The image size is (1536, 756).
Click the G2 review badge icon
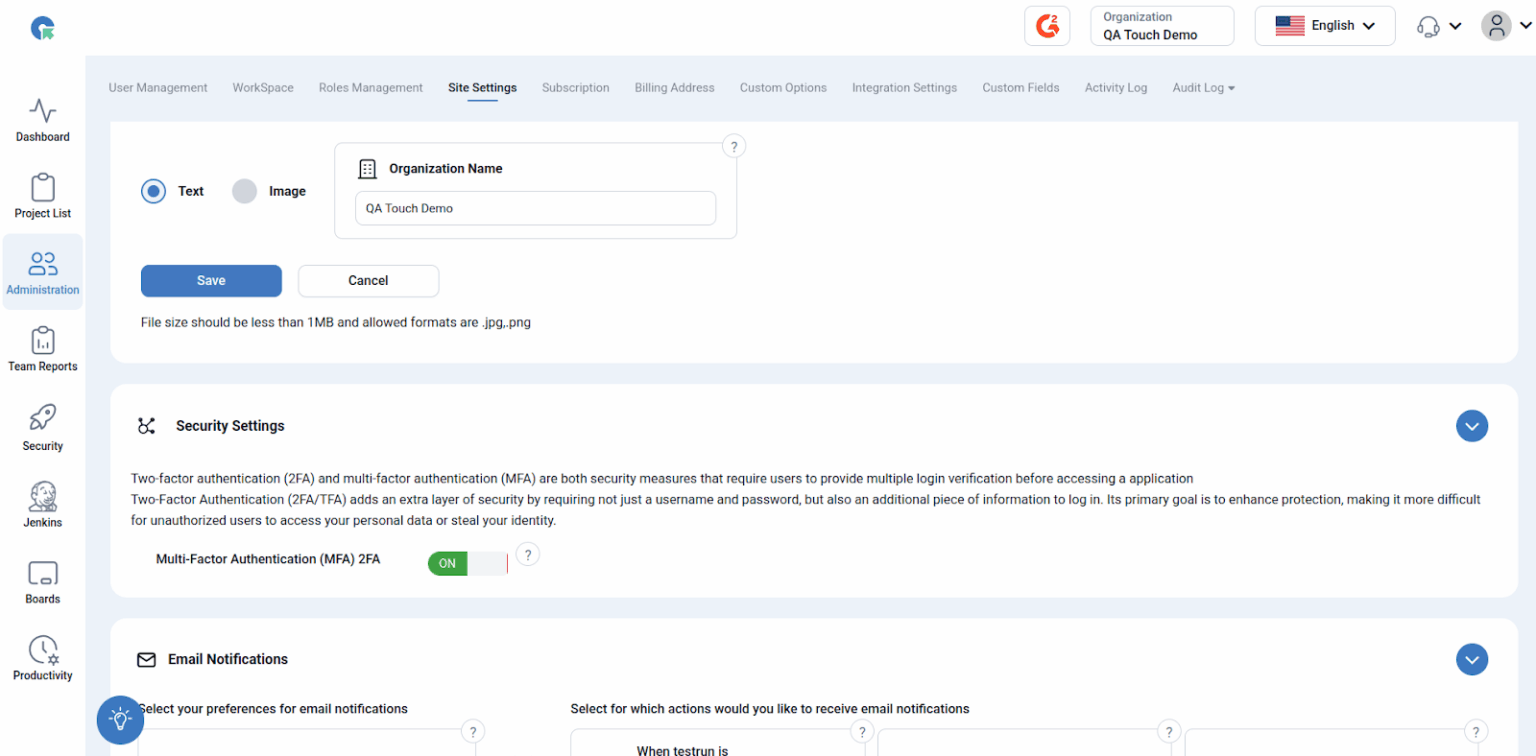(1047, 26)
